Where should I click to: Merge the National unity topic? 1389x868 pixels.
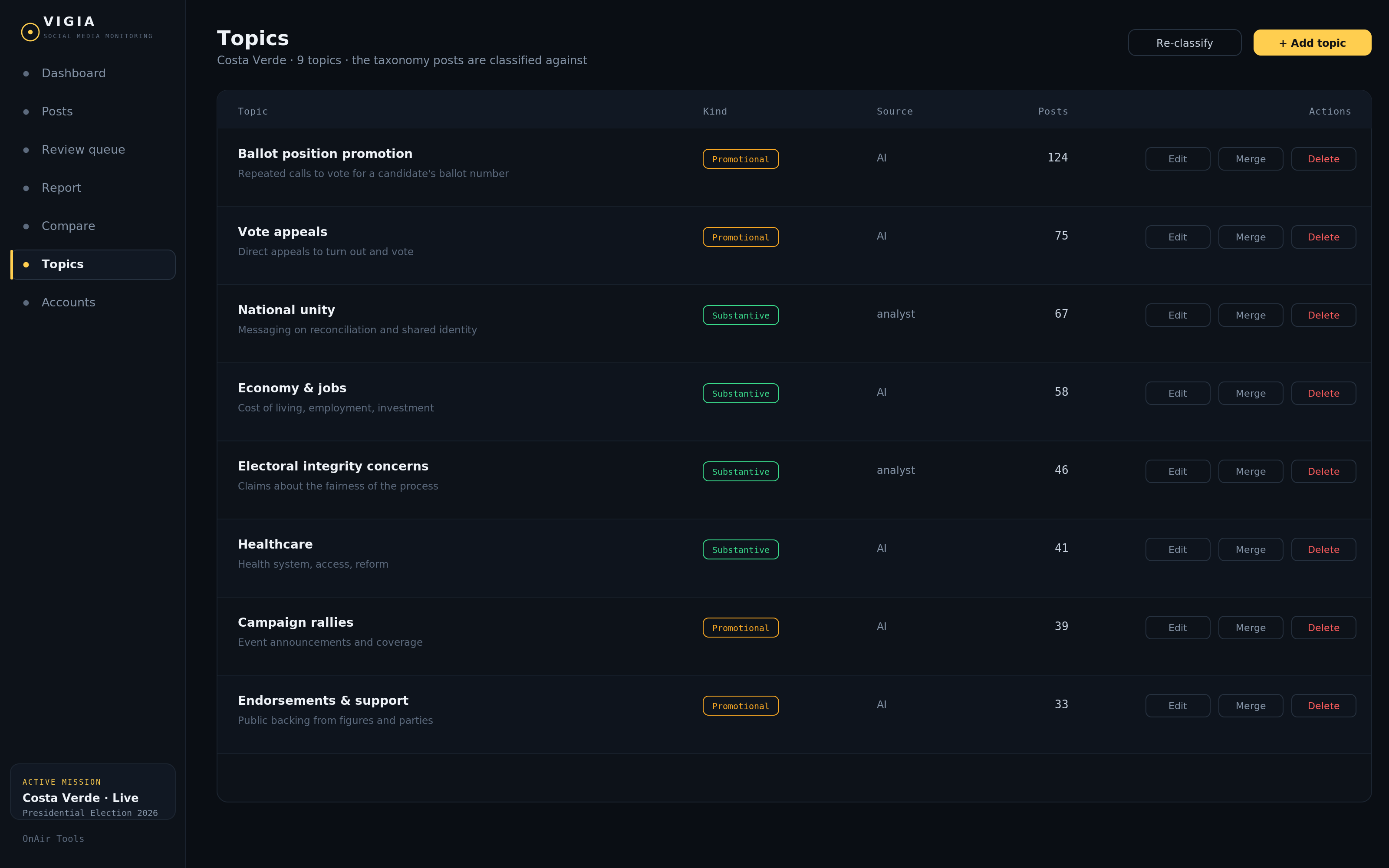tap(1250, 315)
